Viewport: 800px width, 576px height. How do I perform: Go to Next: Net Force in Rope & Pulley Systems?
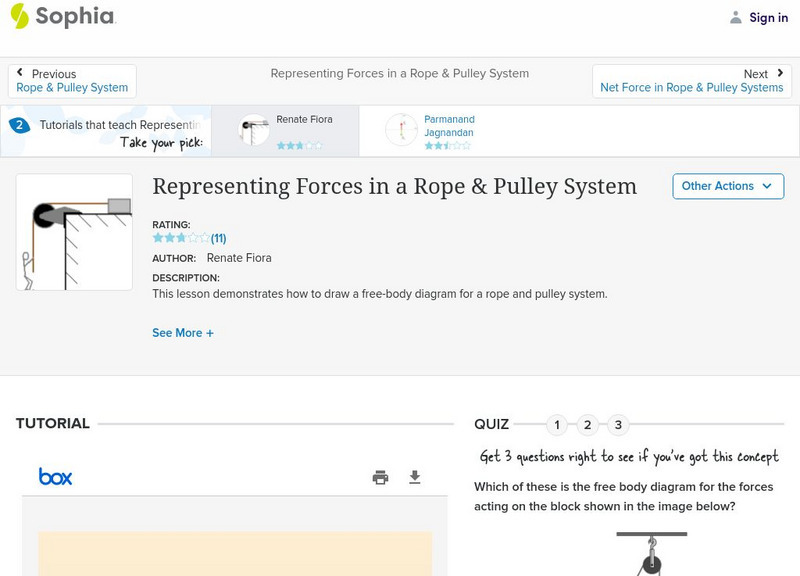point(691,81)
